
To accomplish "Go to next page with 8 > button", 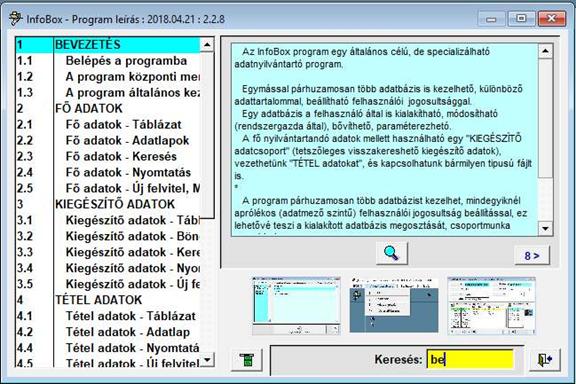I will click(532, 255).
